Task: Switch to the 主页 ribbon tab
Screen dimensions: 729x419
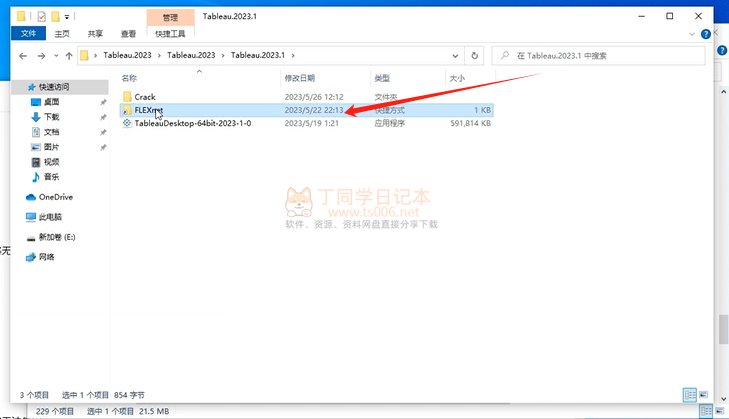Action: [62, 33]
